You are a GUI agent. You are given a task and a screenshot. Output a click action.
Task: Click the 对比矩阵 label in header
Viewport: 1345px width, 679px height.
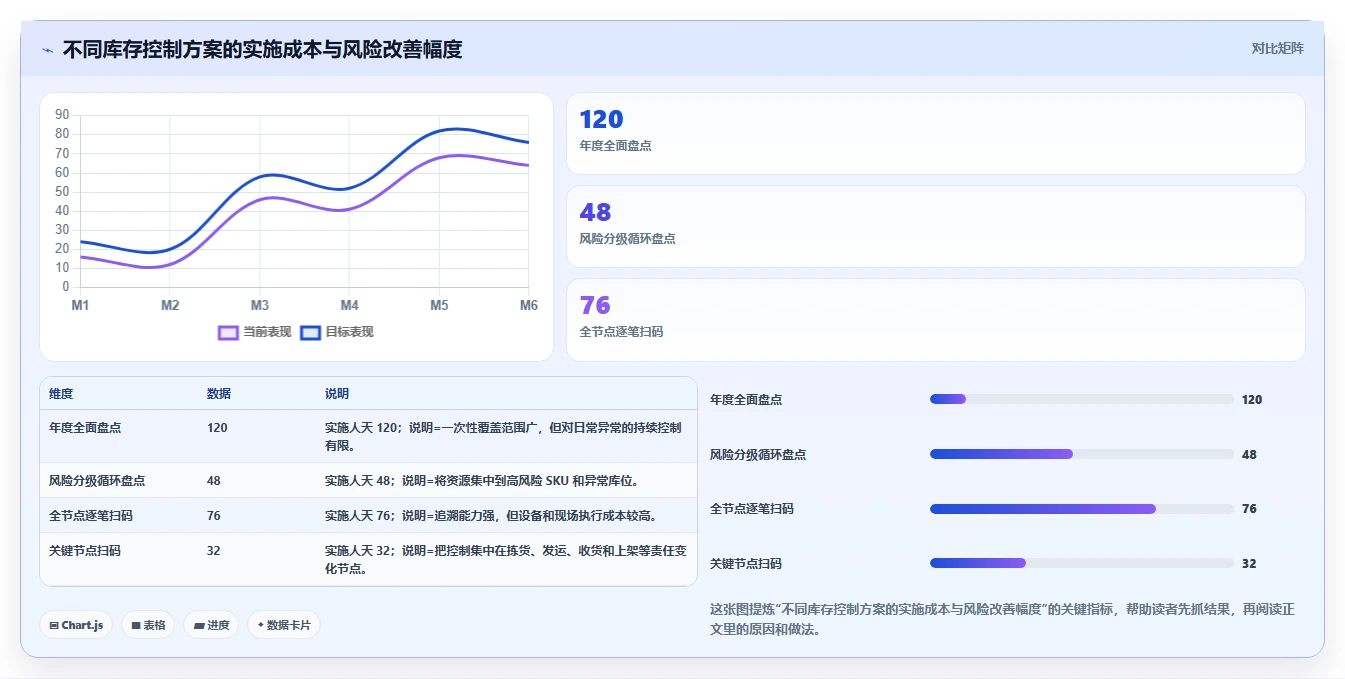[x=1277, y=48]
